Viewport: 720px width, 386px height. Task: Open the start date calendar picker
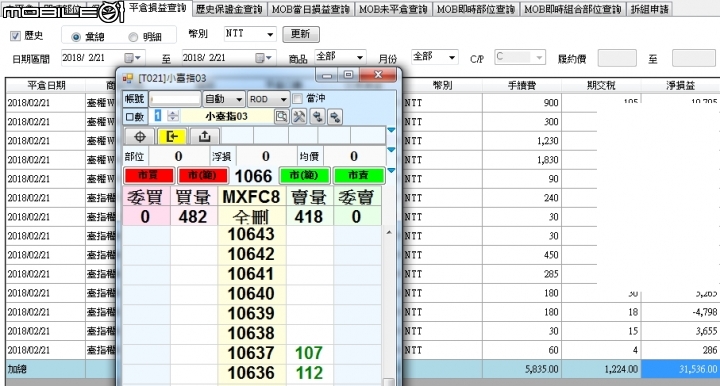133,58
